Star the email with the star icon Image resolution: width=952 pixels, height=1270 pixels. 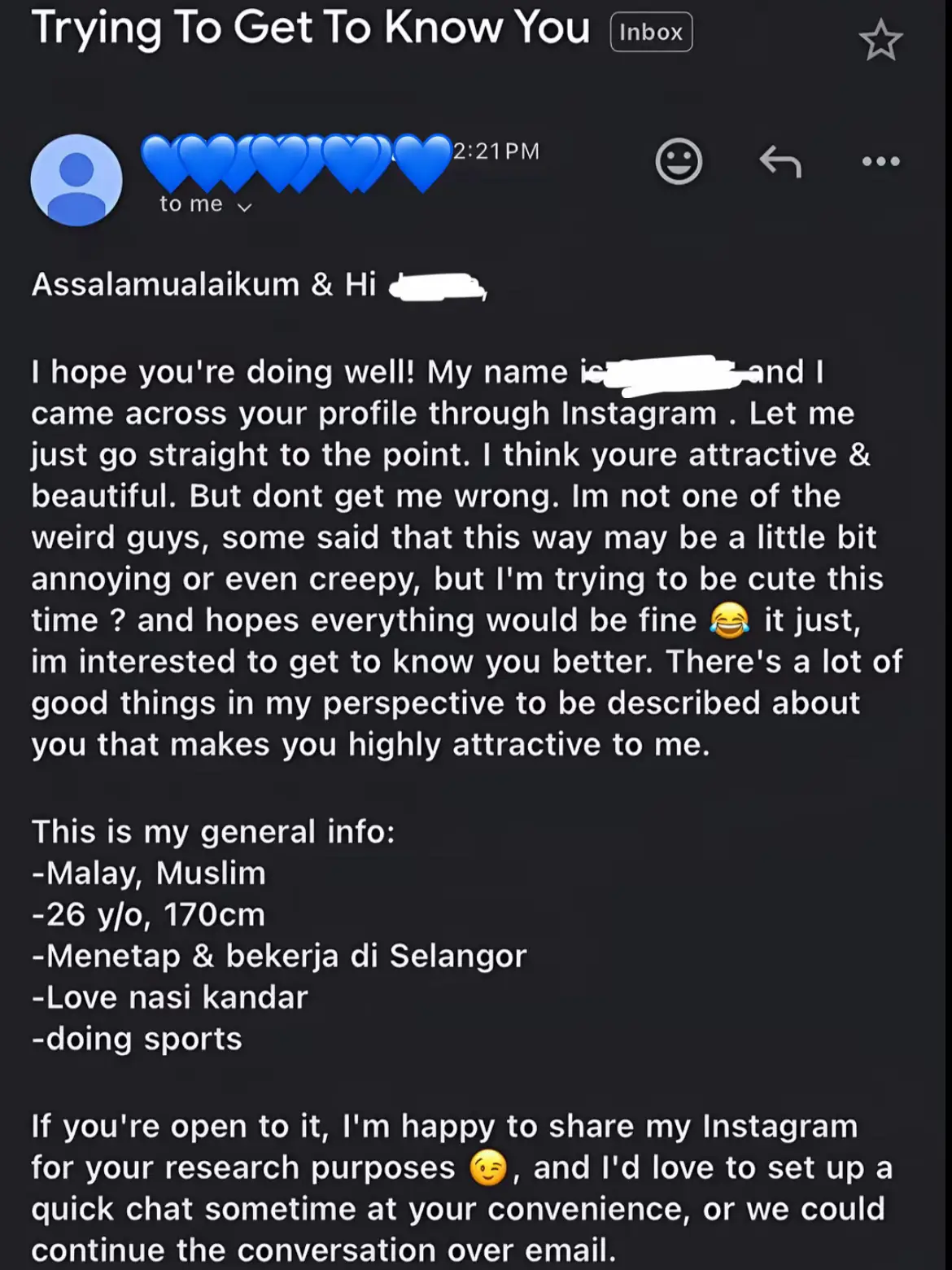880,41
